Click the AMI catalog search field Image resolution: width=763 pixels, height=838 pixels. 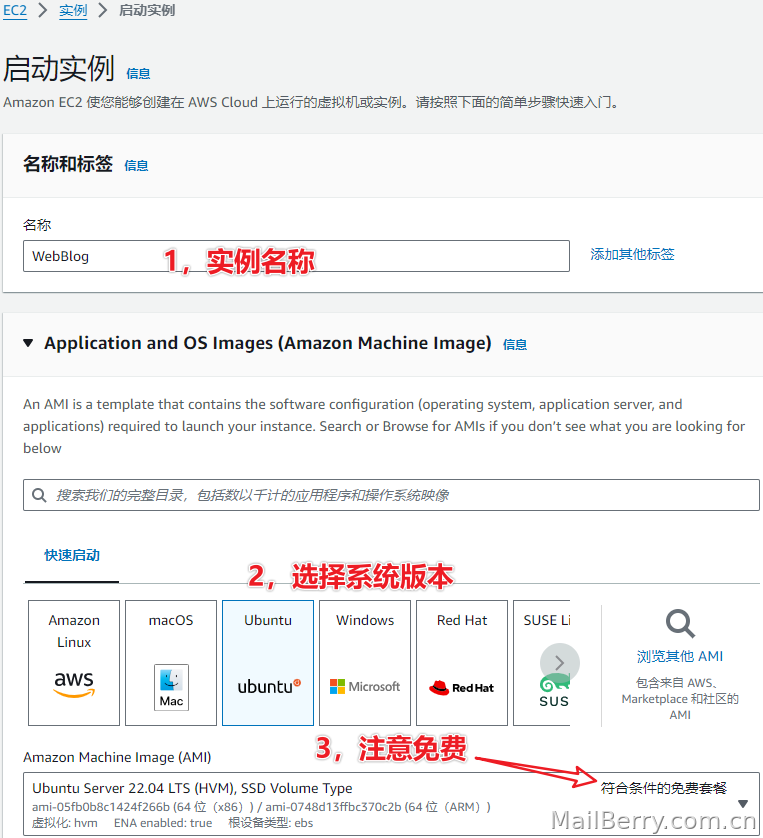click(391, 495)
